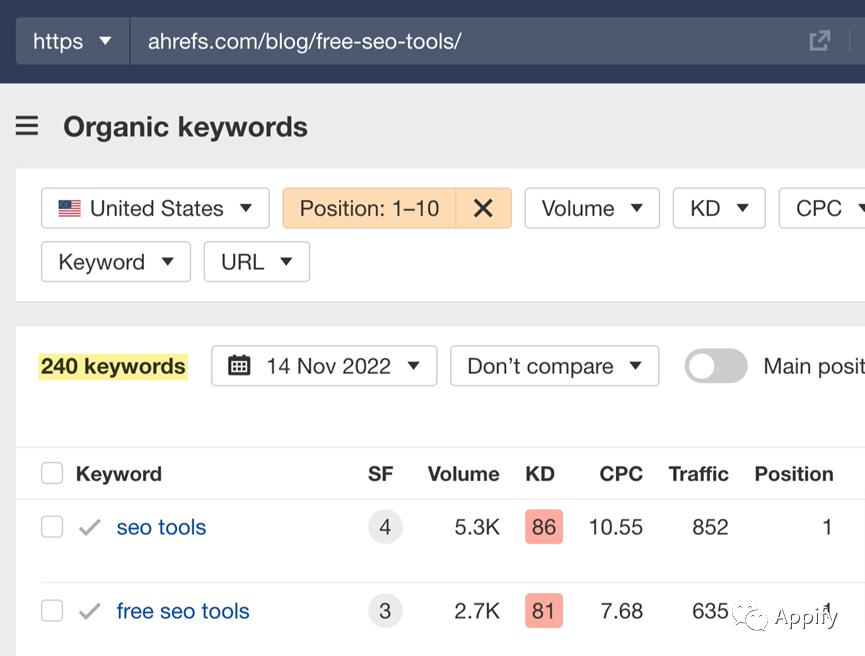Click the calendar icon beside 14 Nov 2022

coord(239,366)
